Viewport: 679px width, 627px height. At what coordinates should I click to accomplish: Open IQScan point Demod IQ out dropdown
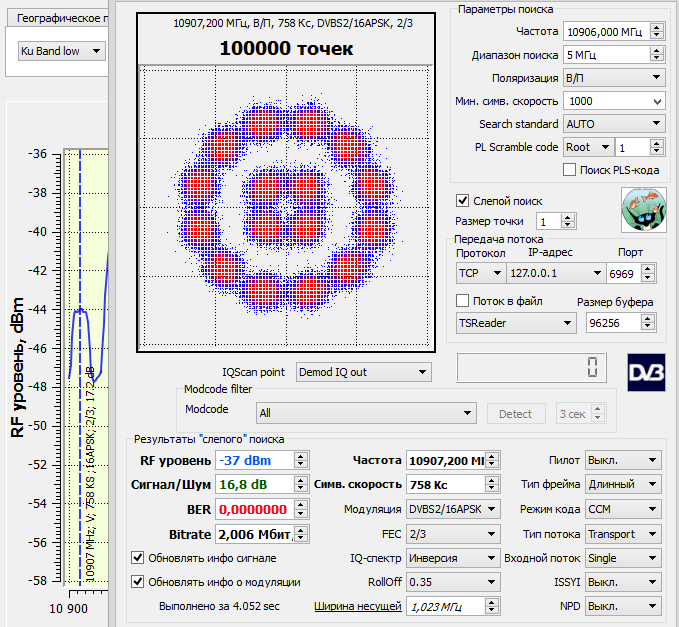pos(363,372)
